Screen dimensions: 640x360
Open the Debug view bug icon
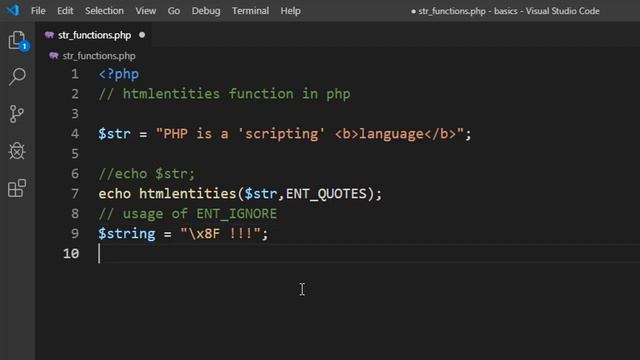(x=17, y=151)
